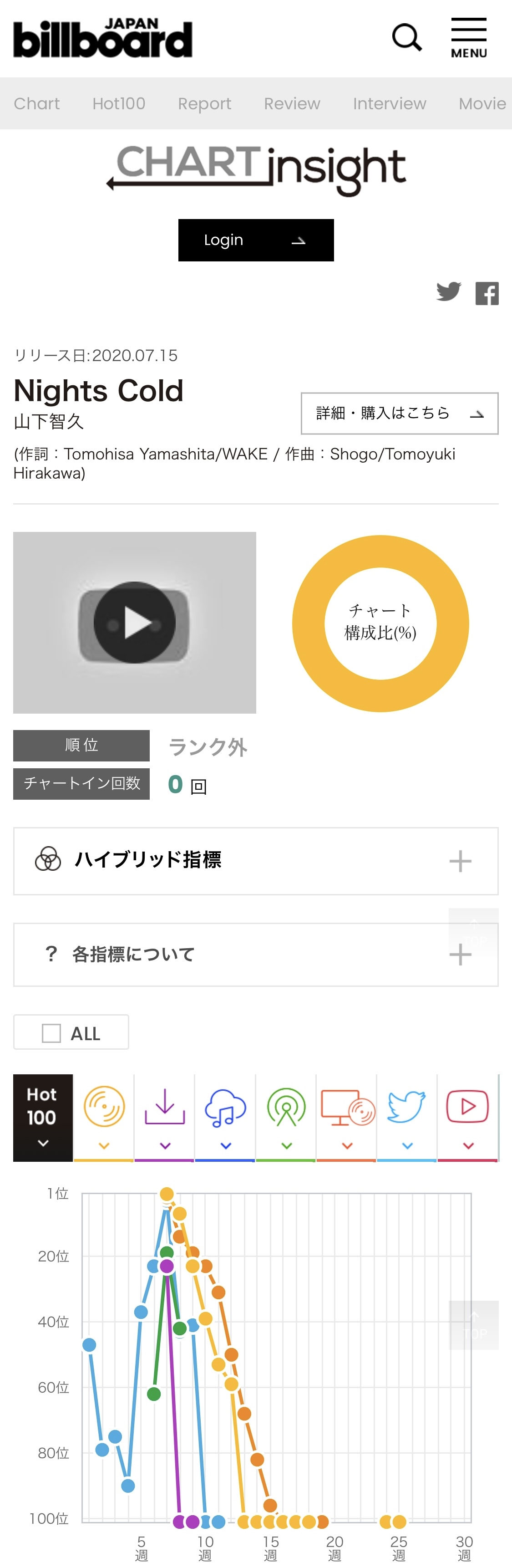Go to the Hot100 tab

click(119, 103)
